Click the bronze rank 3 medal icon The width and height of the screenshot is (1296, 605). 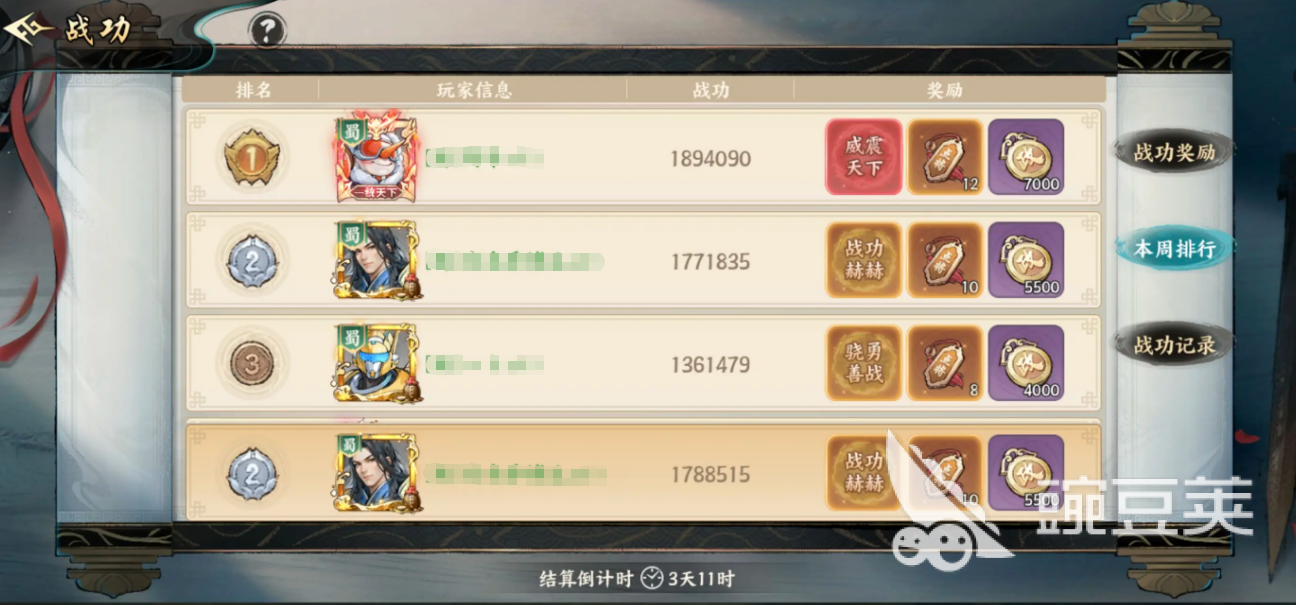pos(252,366)
